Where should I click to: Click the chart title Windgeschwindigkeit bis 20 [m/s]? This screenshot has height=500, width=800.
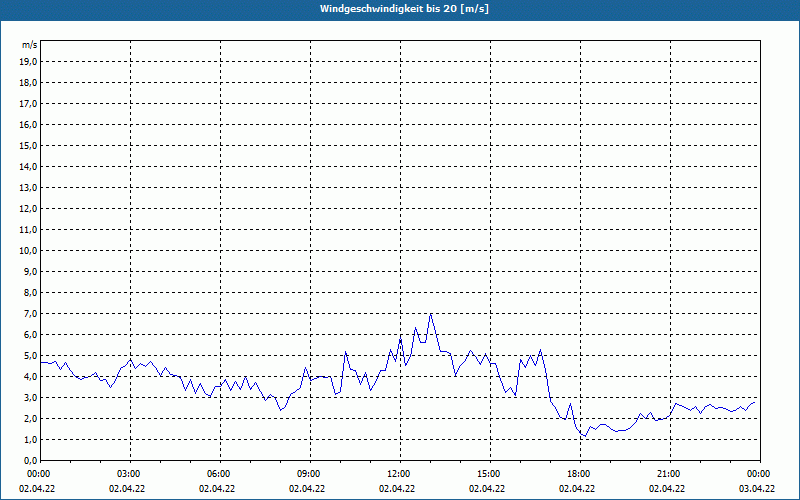coord(404,9)
